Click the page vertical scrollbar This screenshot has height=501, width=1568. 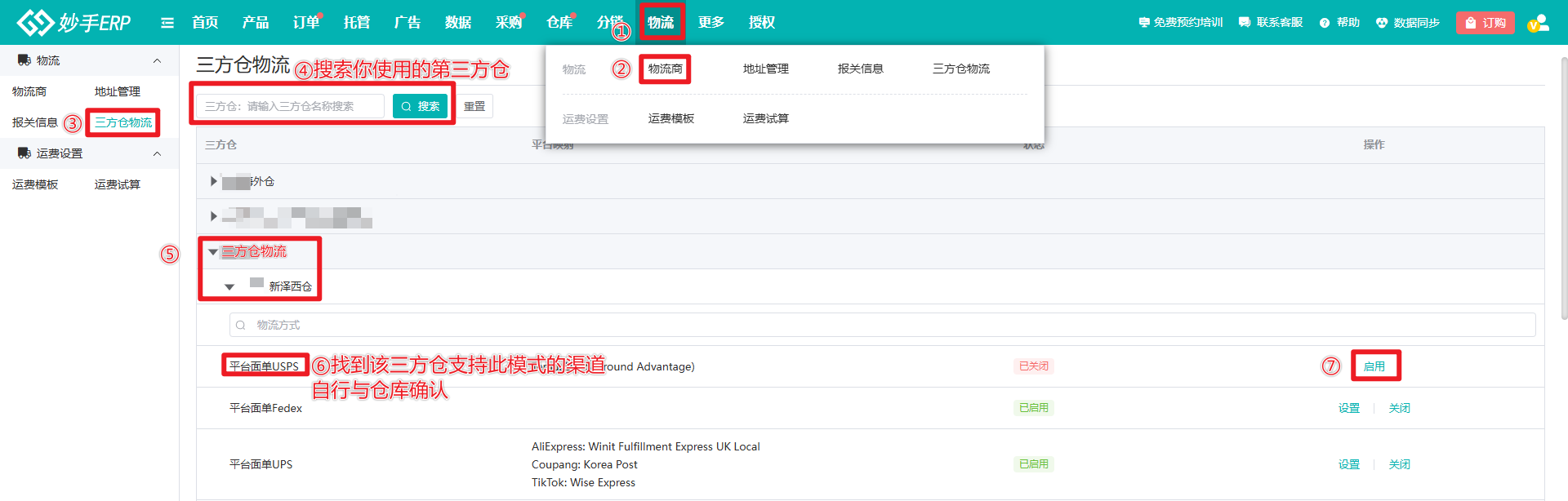[x=1564, y=188]
